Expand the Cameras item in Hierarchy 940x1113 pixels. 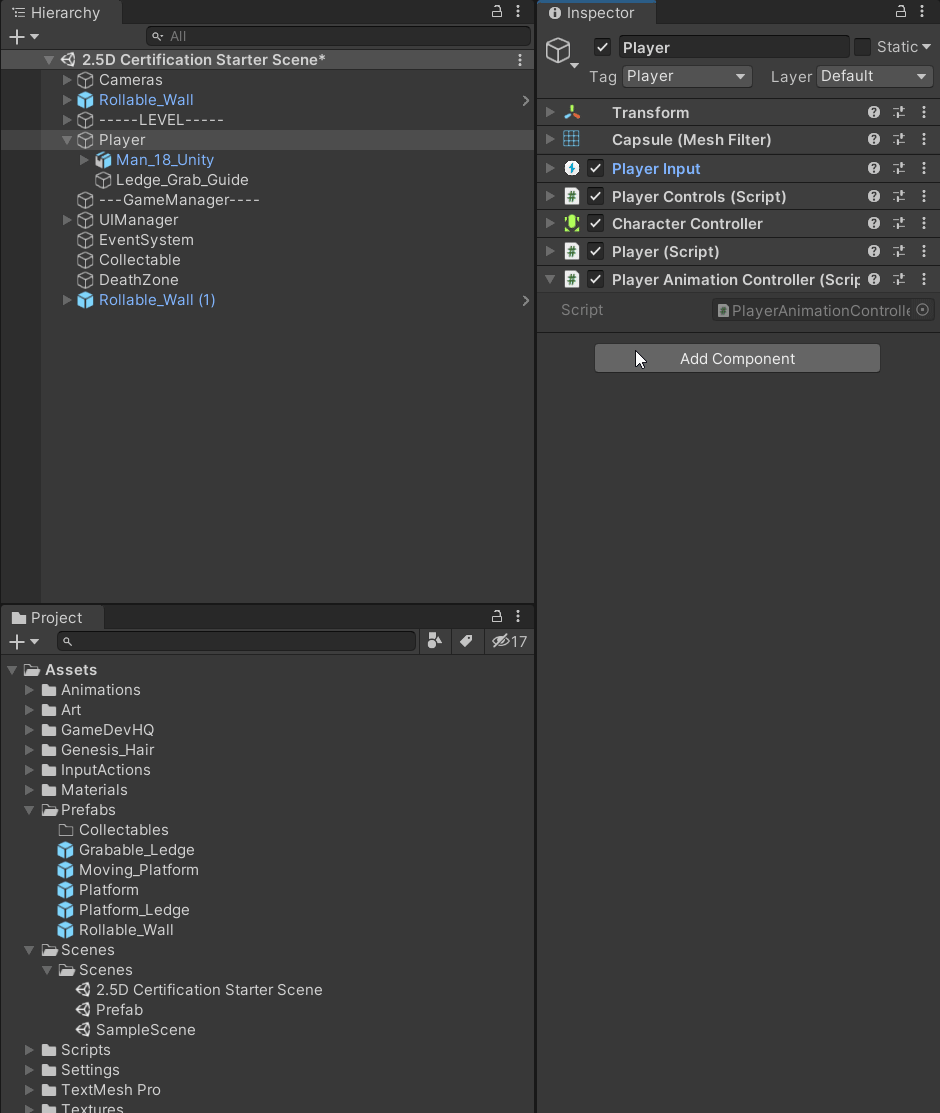[66, 80]
